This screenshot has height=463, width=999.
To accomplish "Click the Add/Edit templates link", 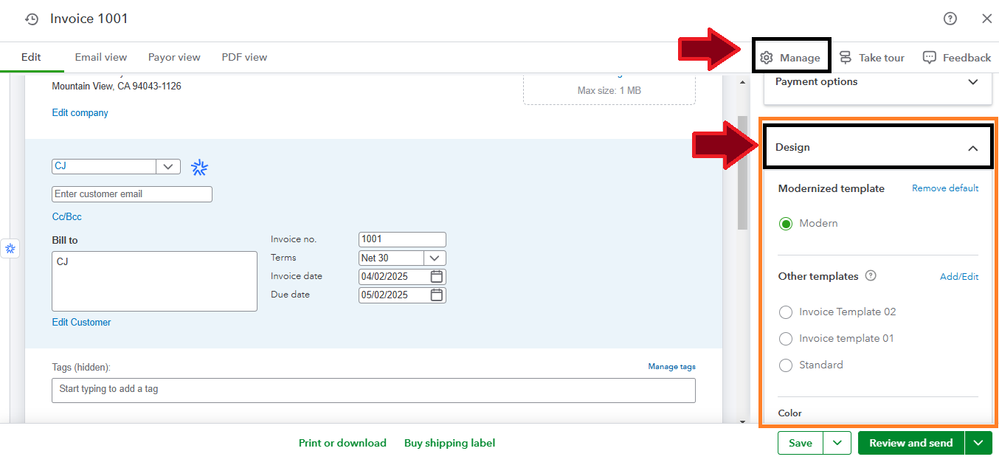I will (959, 276).
